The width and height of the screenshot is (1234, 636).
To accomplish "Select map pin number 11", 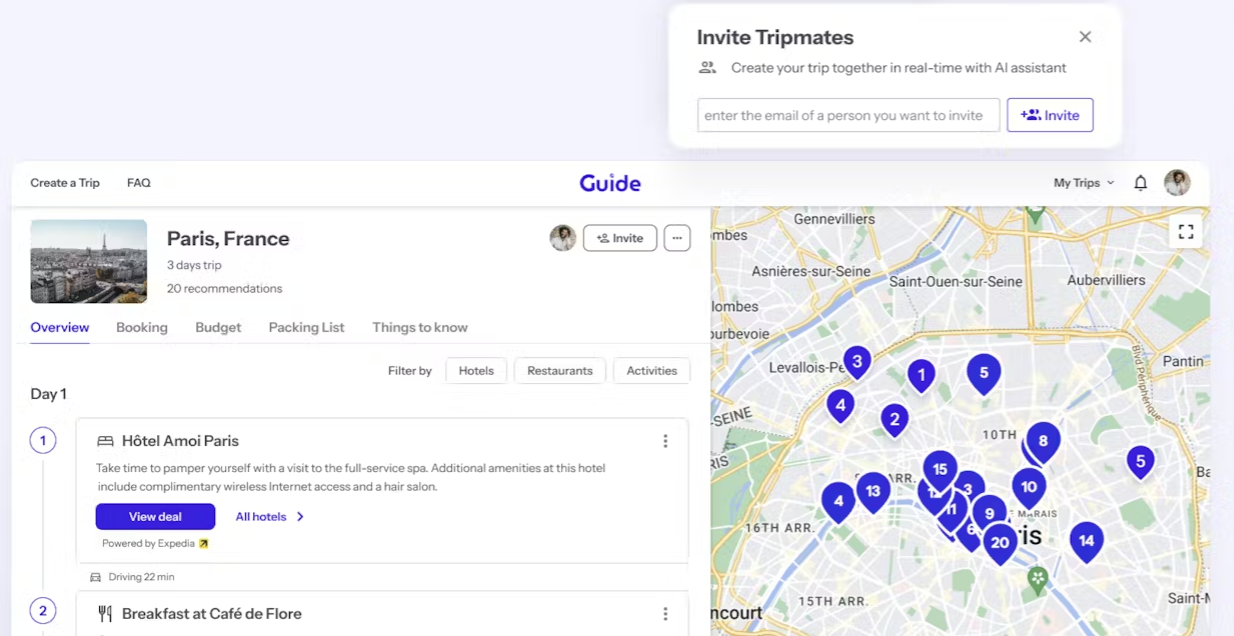I will [951, 510].
